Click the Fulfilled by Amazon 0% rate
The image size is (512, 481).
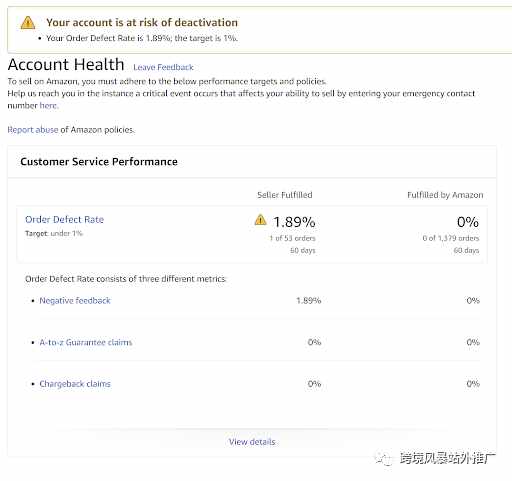click(468, 222)
